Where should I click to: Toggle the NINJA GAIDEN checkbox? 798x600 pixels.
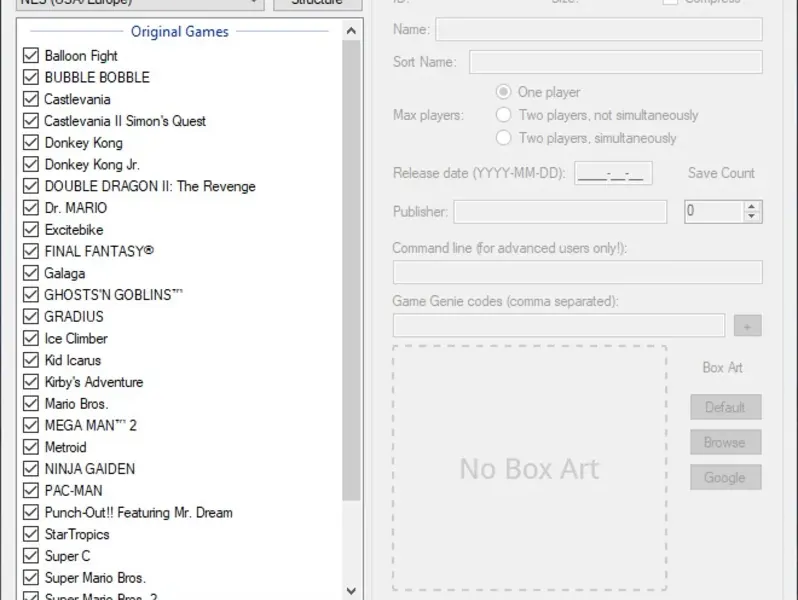coord(31,468)
